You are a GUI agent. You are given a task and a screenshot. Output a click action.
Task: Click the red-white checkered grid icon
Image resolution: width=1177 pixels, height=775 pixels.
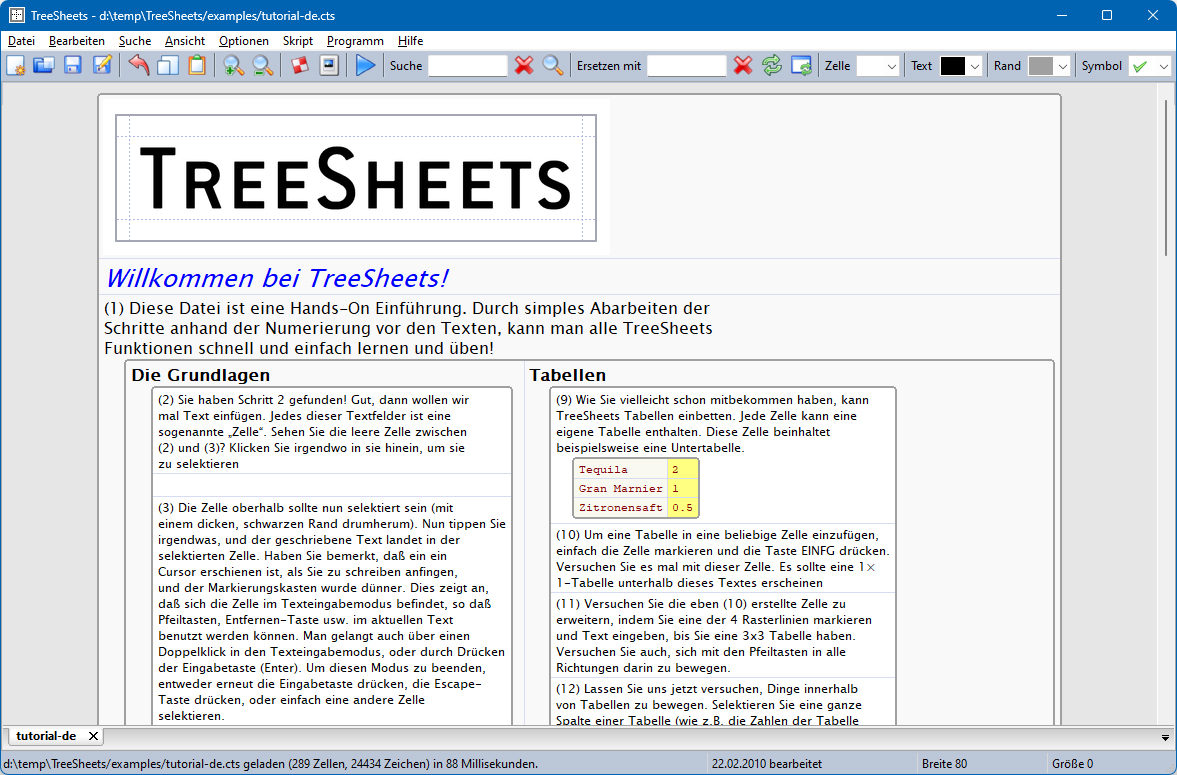pos(300,66)
